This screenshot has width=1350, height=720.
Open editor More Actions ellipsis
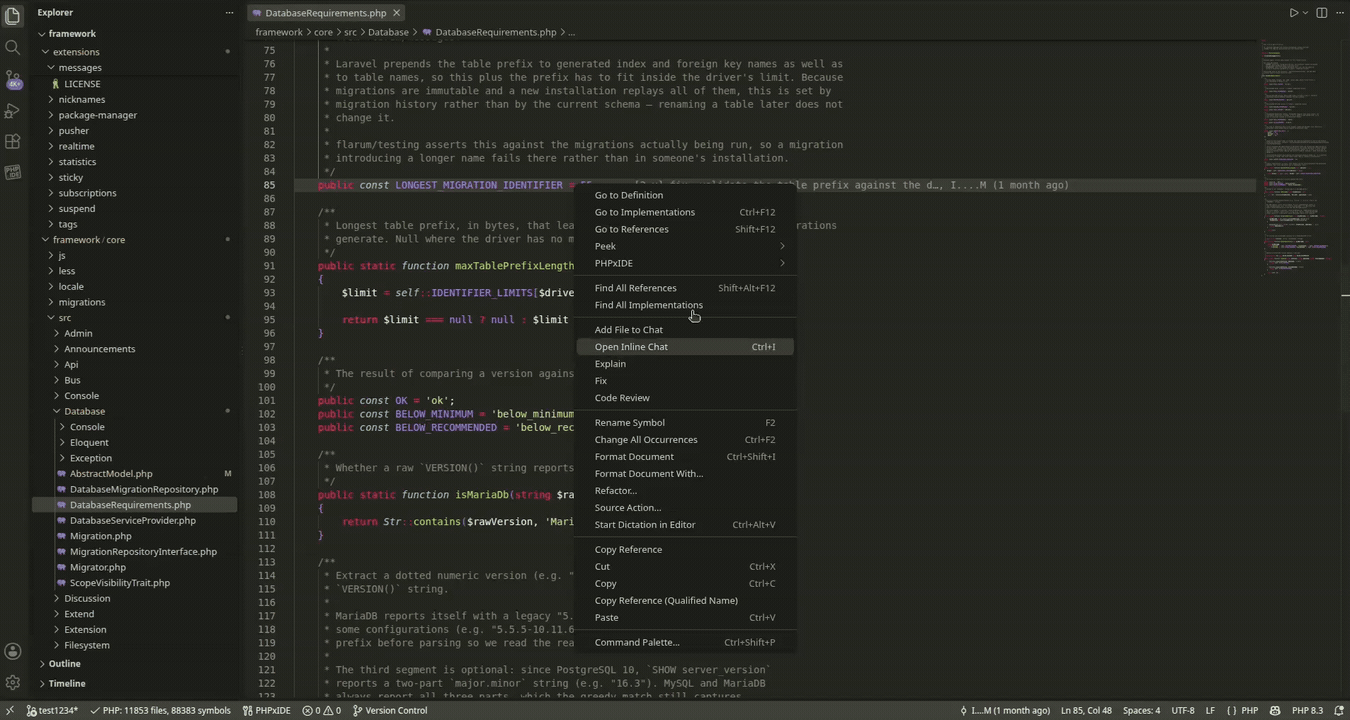click(1339, 13)
